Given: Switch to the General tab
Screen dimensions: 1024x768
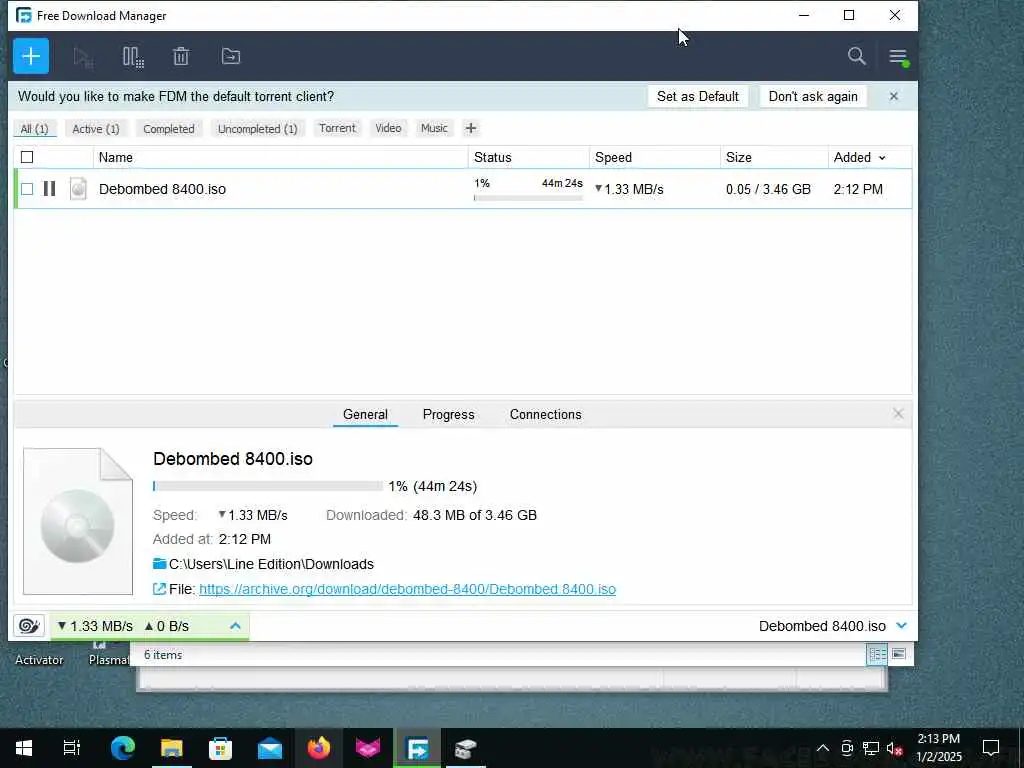Looking at the screenshot, I should pos(365,415).
